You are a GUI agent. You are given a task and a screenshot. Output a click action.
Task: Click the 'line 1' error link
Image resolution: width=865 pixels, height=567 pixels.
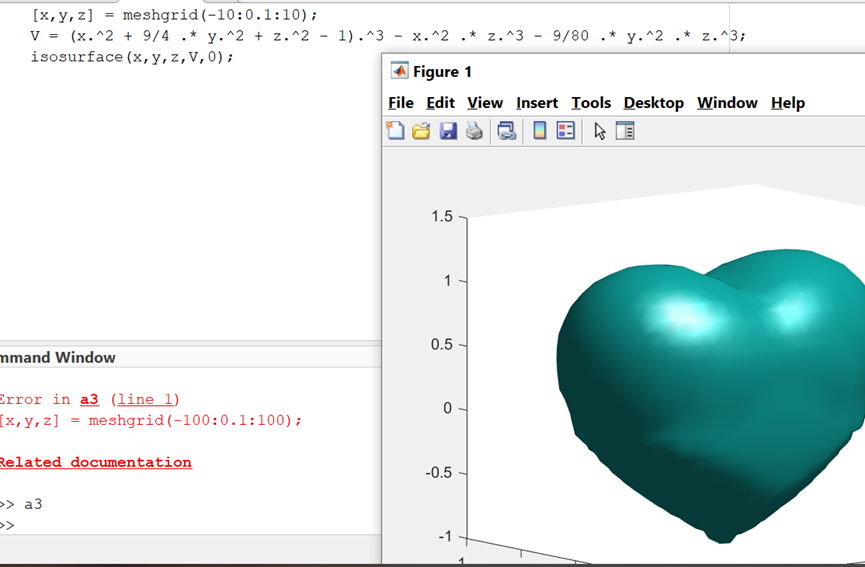click(x=146, y=399)
